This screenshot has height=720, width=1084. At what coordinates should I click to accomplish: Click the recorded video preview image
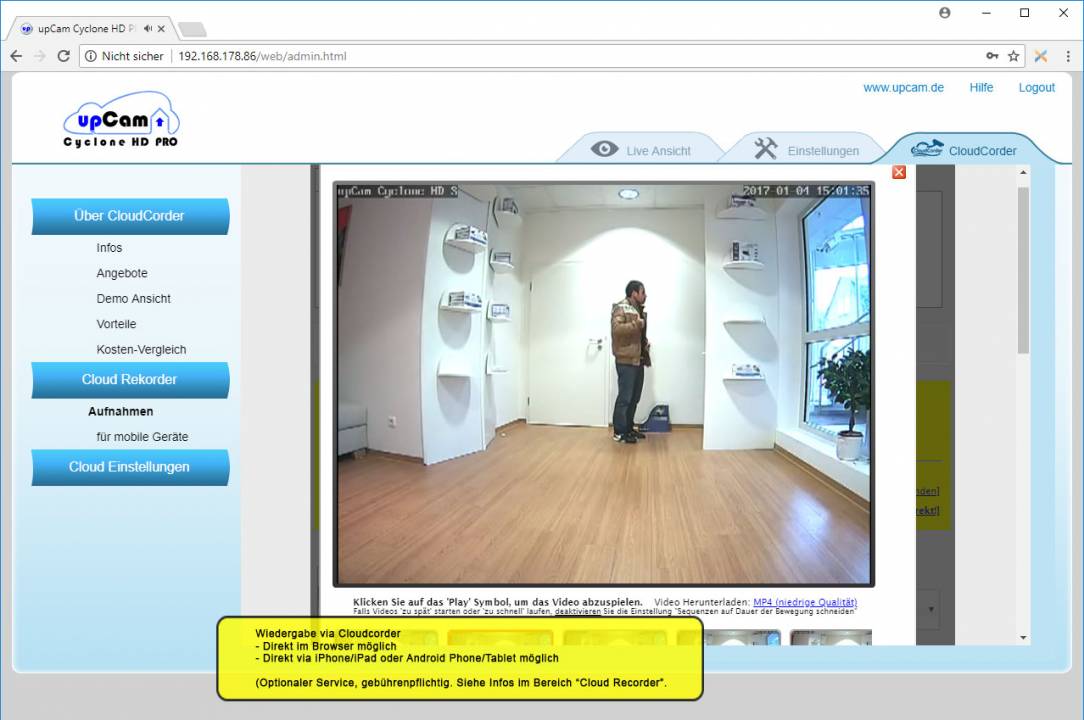[x=604, y=385]
